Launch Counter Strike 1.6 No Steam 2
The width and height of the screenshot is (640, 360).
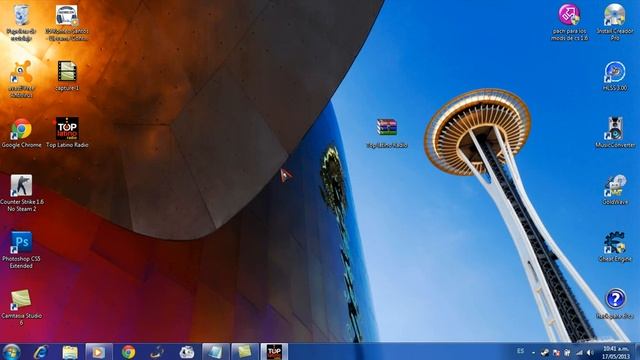(22, 193)
